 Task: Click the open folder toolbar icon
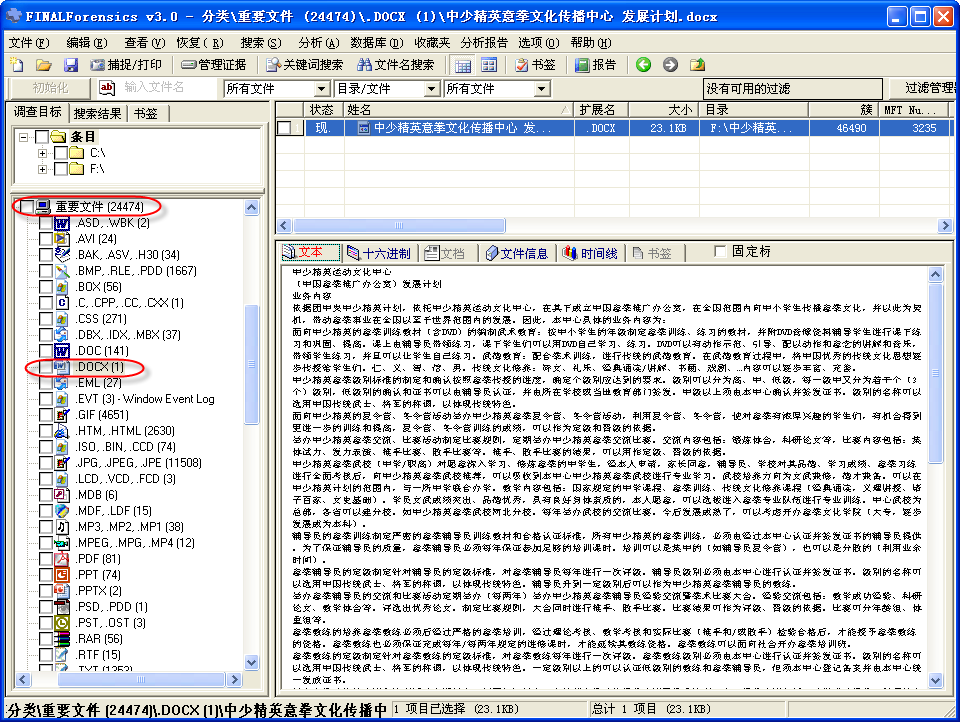pyautogui.click(x=43, y=64)
